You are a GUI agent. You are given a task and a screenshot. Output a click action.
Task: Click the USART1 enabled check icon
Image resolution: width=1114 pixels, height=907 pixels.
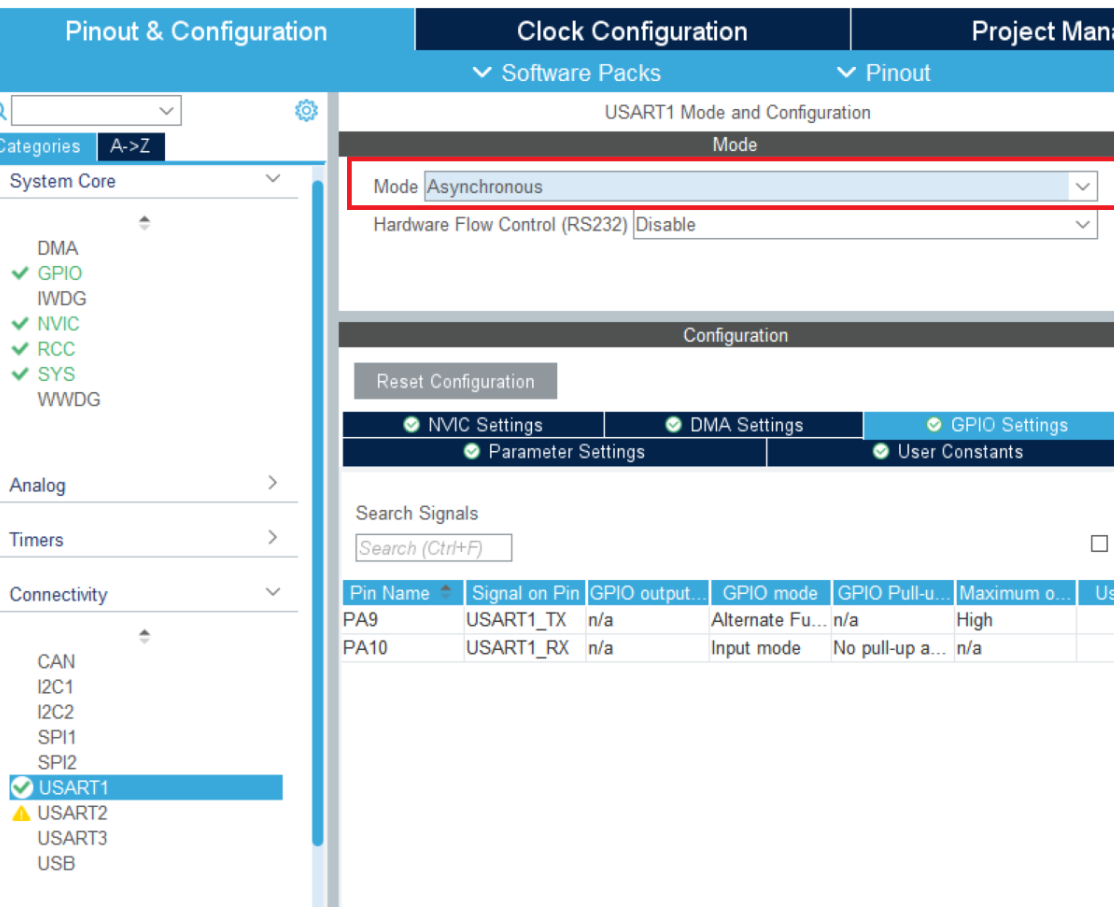pos(22,788)
